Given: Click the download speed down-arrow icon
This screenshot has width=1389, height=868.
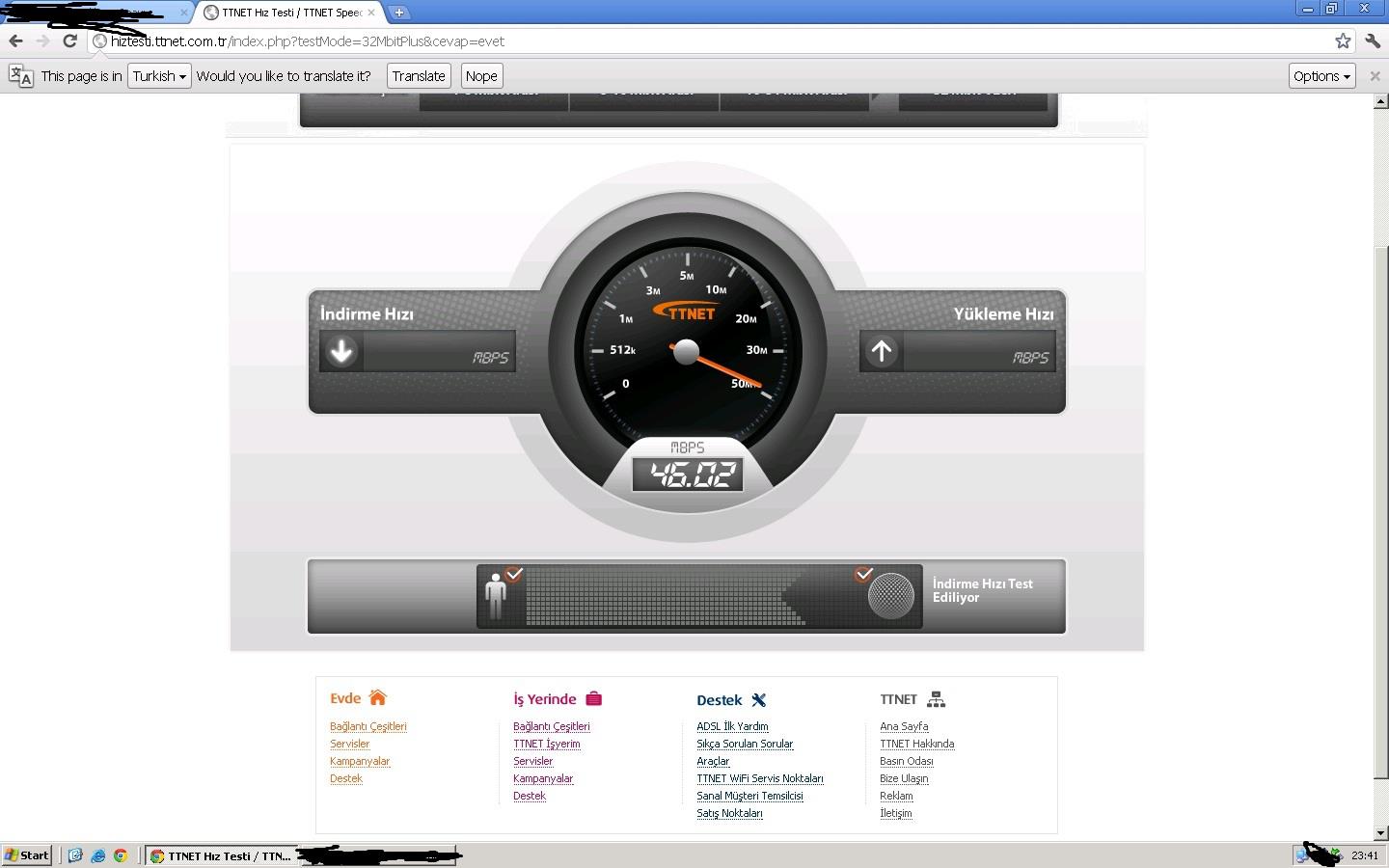Looking at the screenshot, I should tap(341, 352).
